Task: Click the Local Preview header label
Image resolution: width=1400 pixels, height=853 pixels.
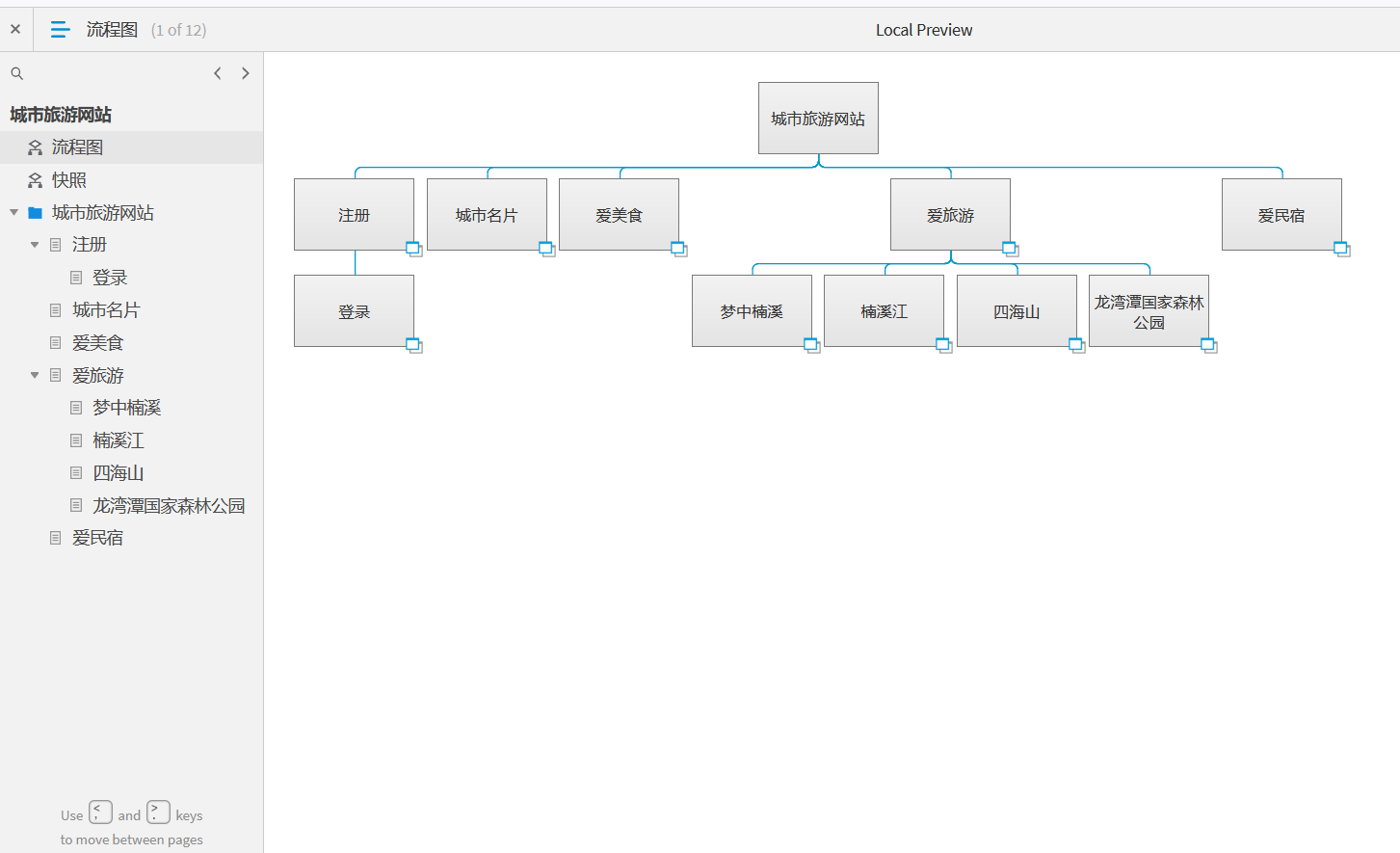Action: (924, 30)
